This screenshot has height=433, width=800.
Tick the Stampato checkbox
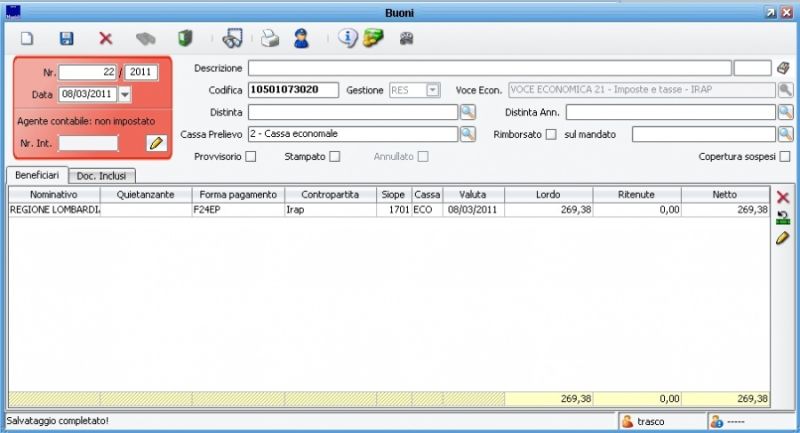pos(335,156)
